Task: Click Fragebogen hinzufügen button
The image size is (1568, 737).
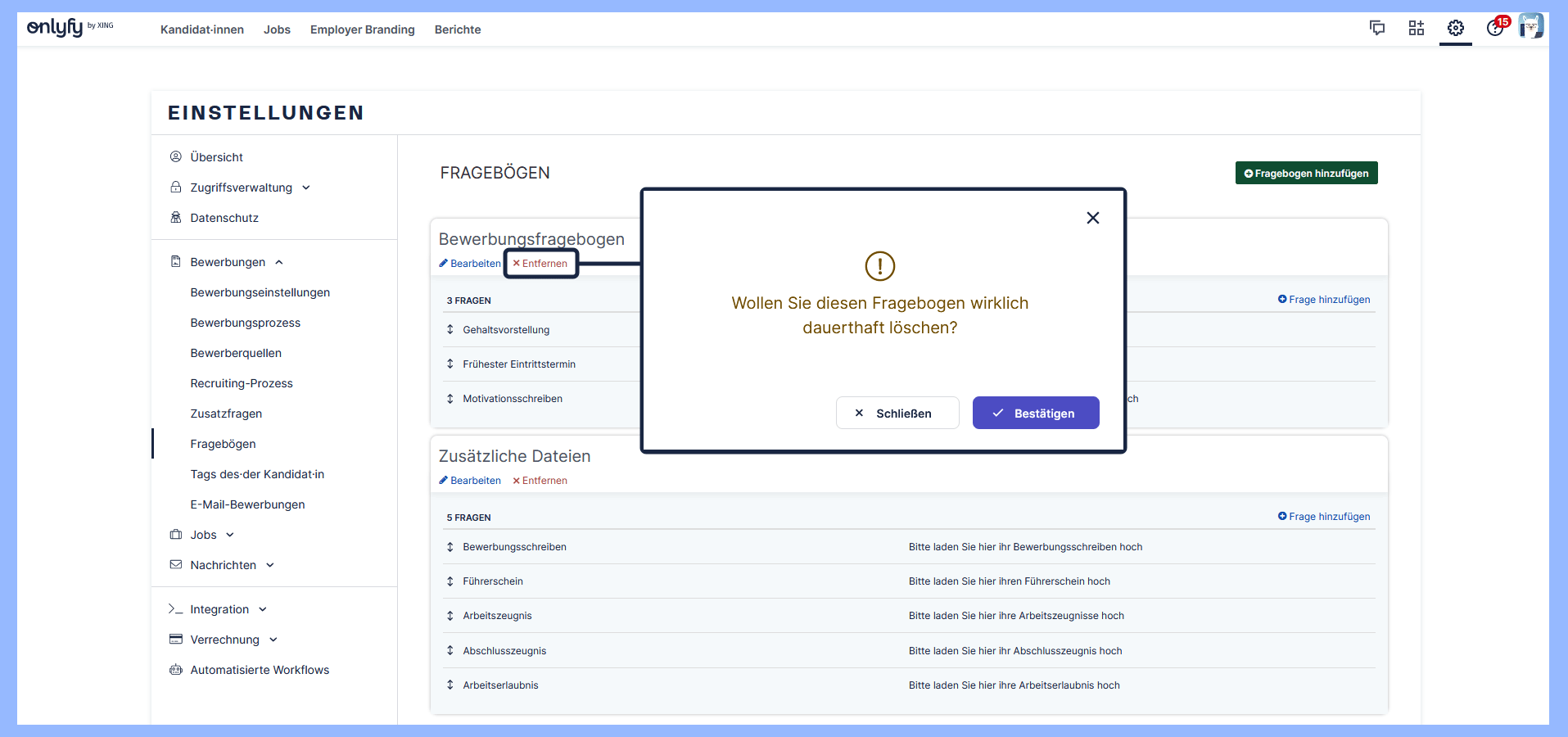Action: [1306, 174]
